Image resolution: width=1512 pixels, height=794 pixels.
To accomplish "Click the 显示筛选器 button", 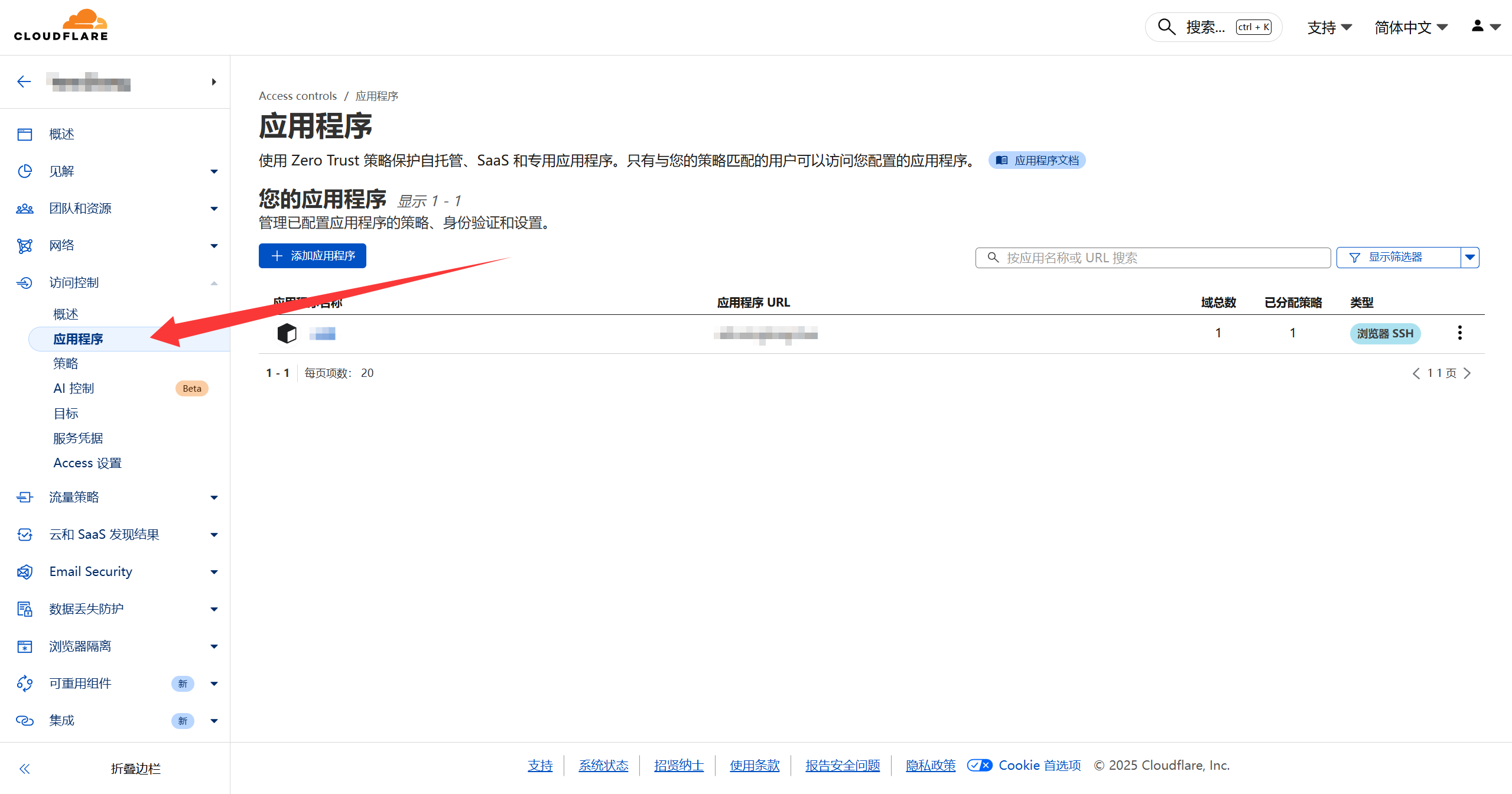I will click(1397, 258).
